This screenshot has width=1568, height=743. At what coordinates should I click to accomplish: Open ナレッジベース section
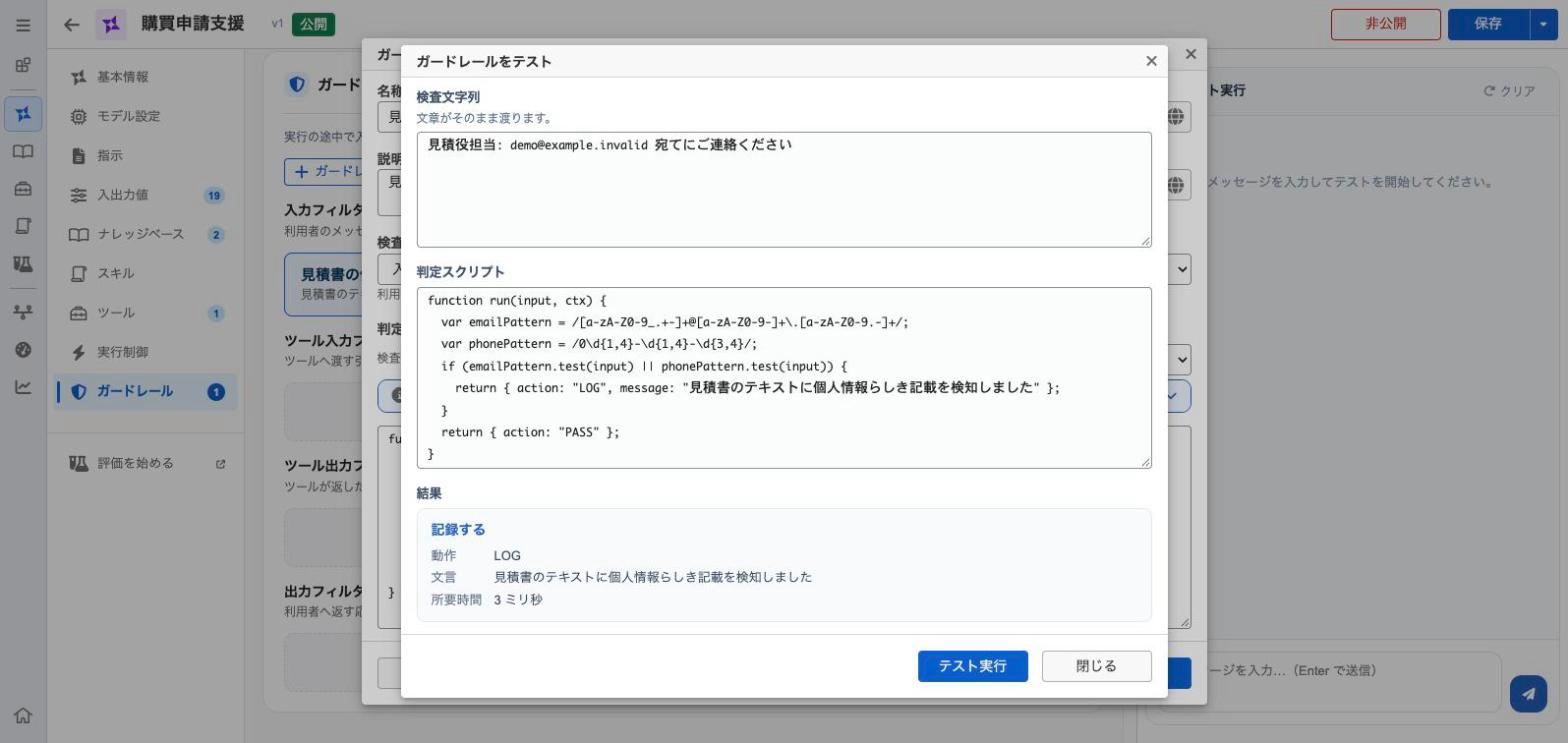point(147,234)
